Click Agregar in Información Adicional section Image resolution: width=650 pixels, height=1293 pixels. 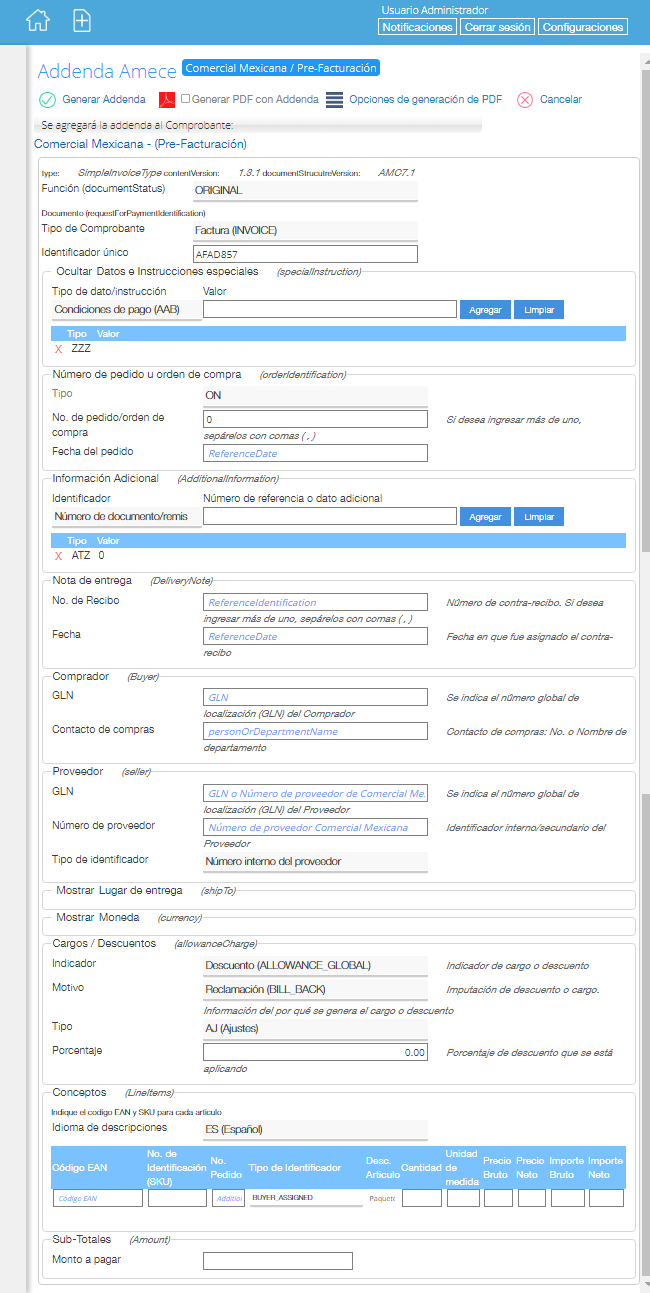485,517
